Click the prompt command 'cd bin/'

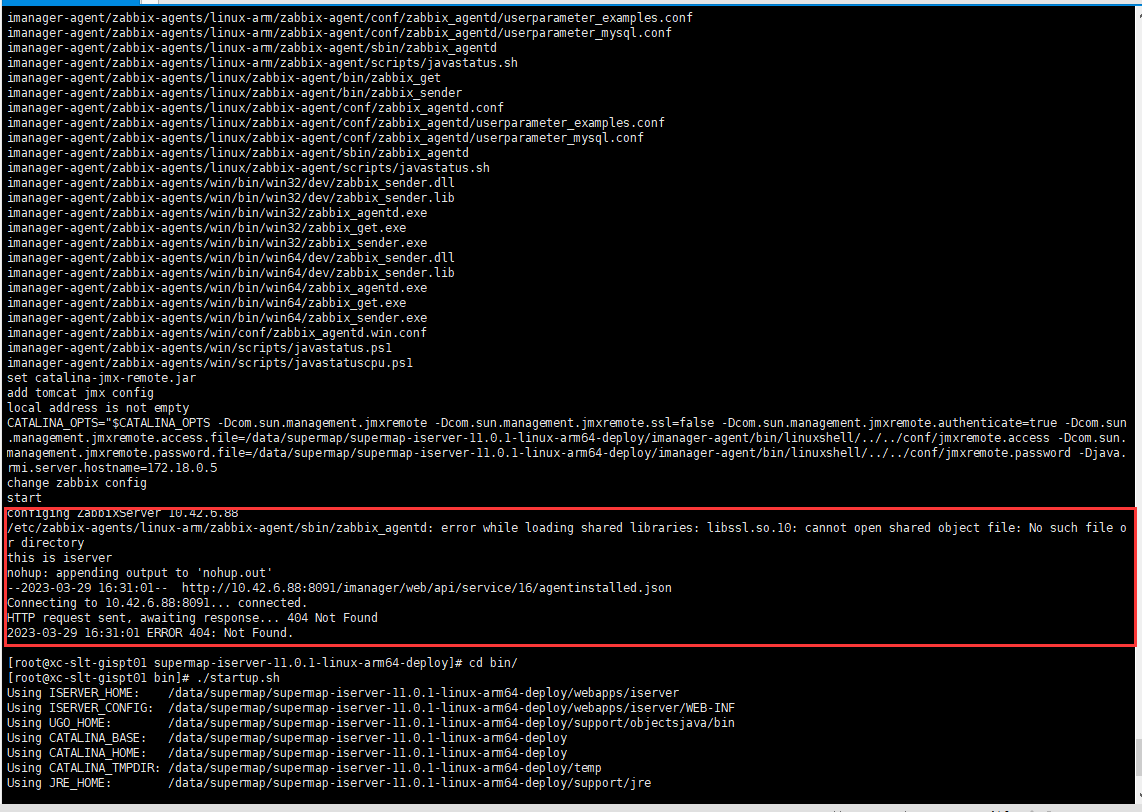tap(492, 663)
